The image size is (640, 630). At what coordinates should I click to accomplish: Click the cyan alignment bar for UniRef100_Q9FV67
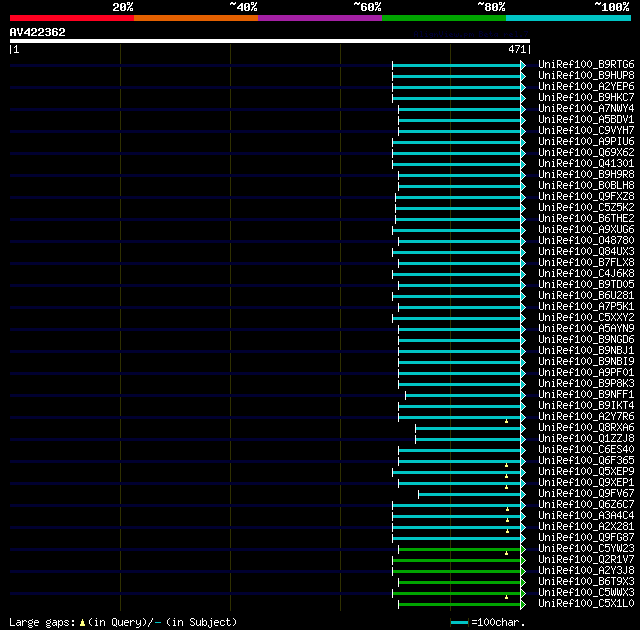click(x=469, y=495)
